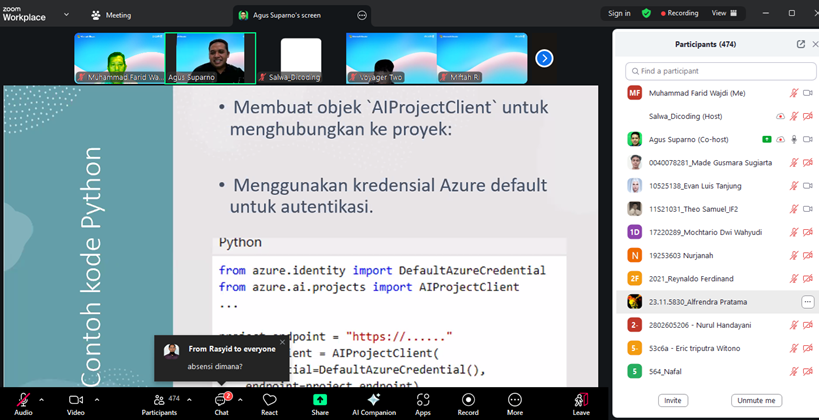This screenshot has width=819, height=420.
Task: Click the Invite button
Action: tap(673, 401)
